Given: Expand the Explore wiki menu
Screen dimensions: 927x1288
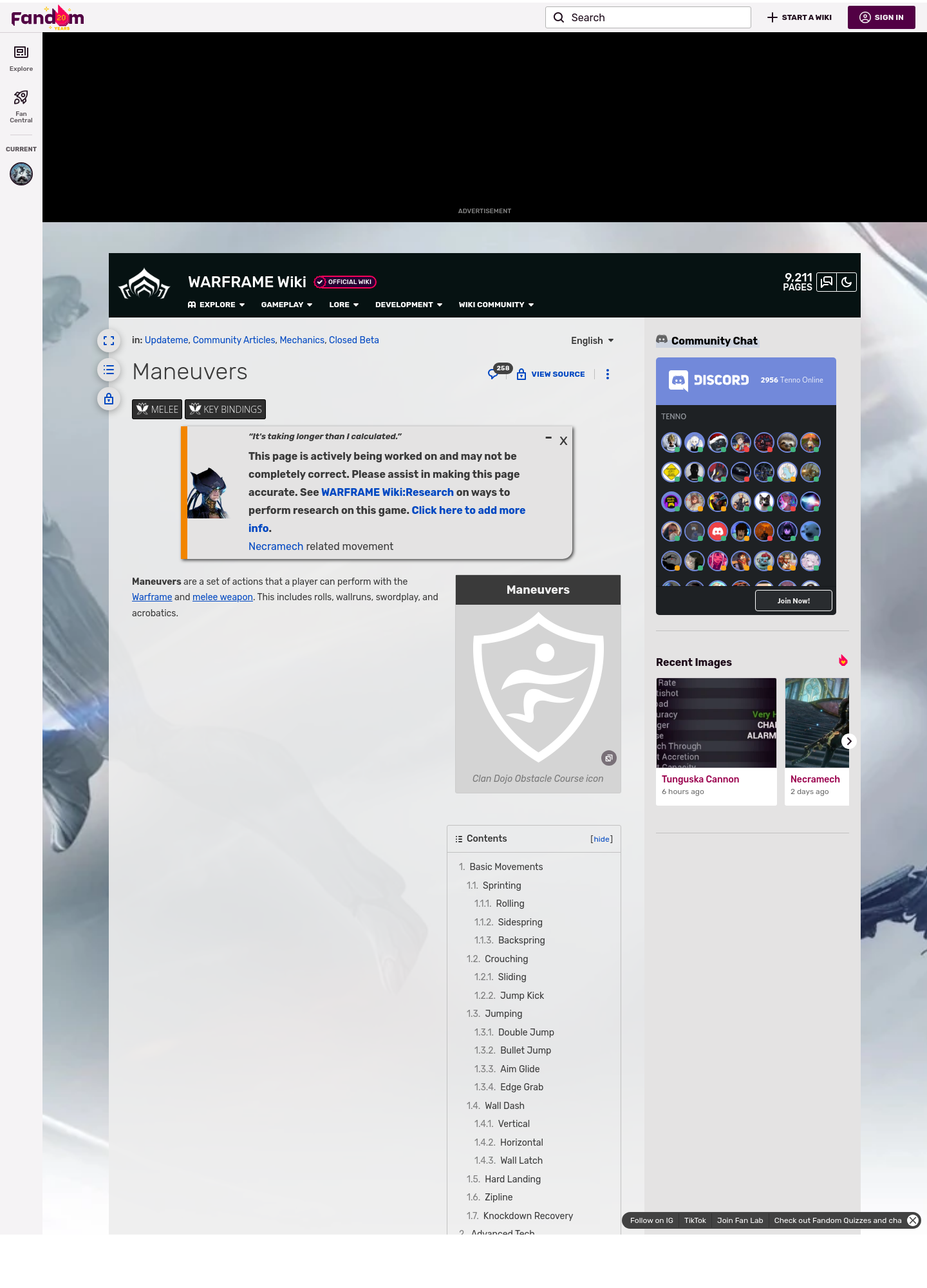Looking at the screenshot, I should tap(216, 305).
